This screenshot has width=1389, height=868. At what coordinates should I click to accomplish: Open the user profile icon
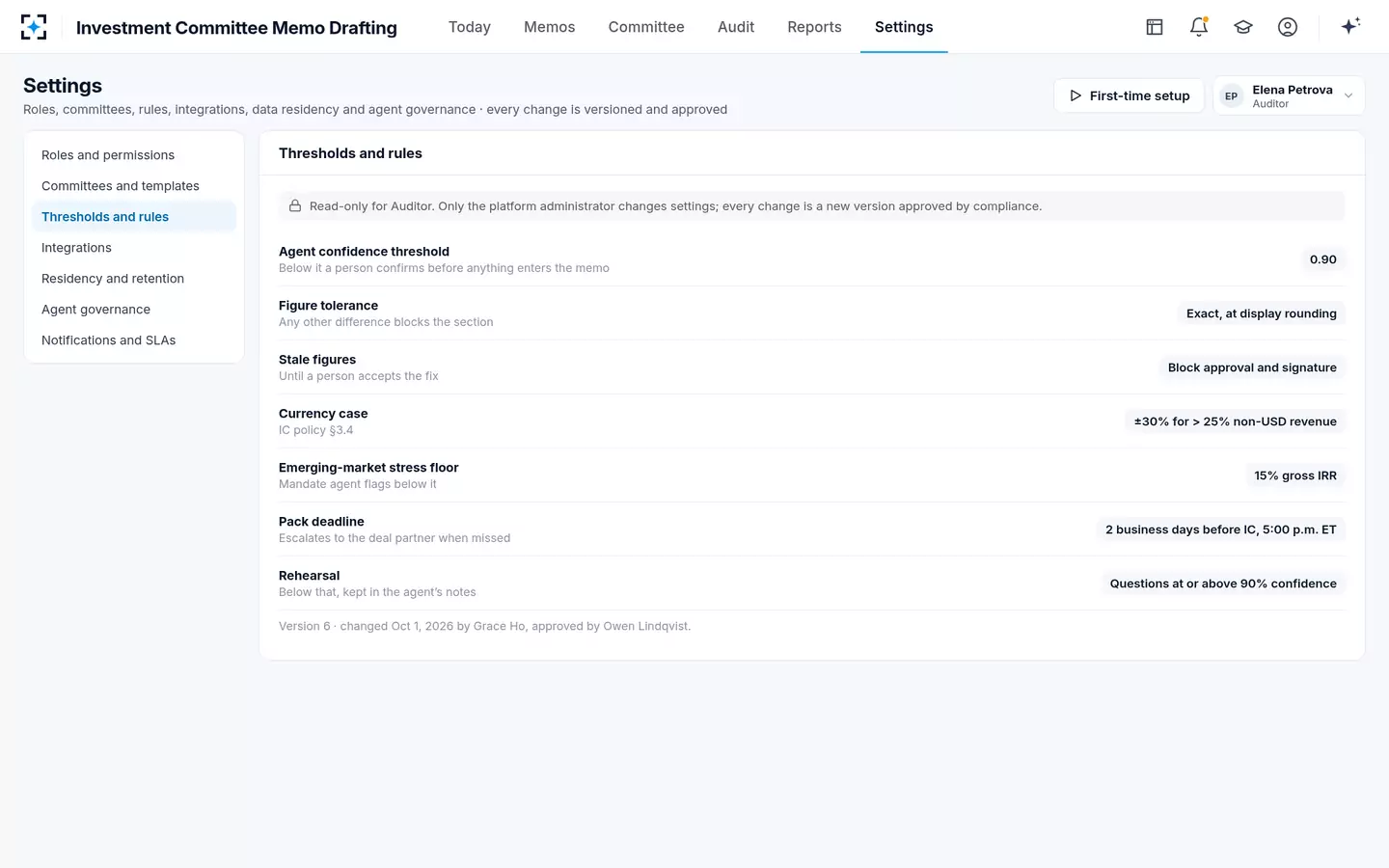1288,27
